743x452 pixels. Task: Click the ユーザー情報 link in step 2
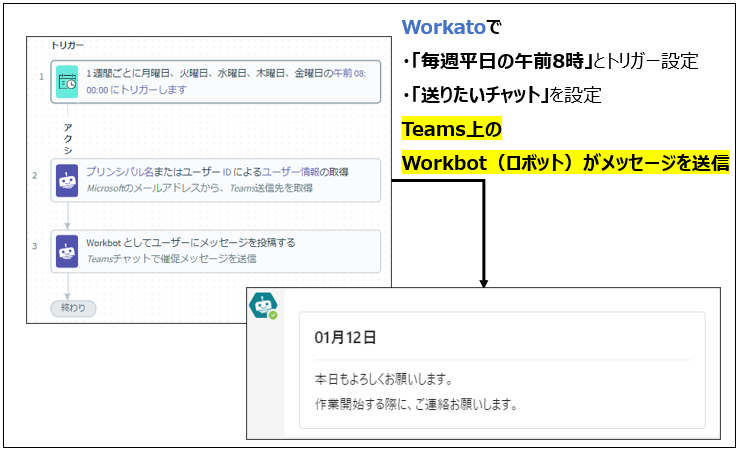click(x=290, y=172)
